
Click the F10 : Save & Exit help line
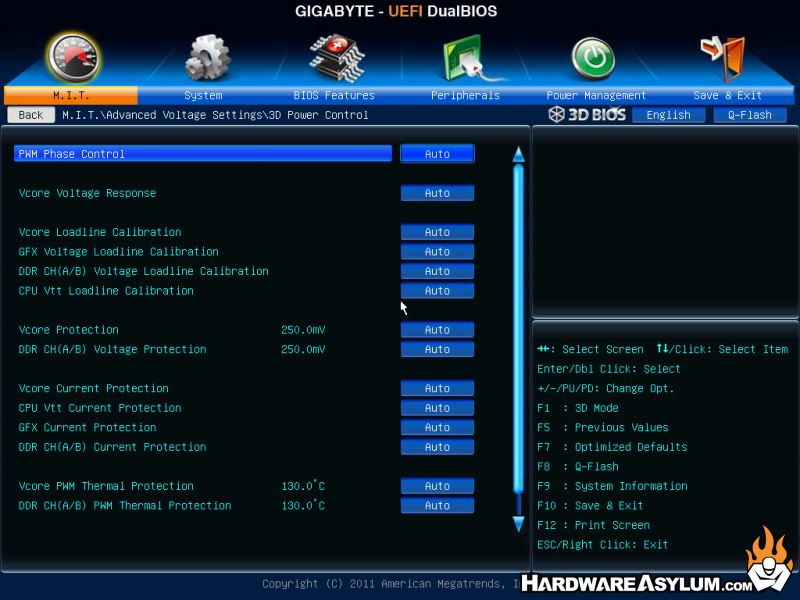pyautogui.click(x=590, y=506)
